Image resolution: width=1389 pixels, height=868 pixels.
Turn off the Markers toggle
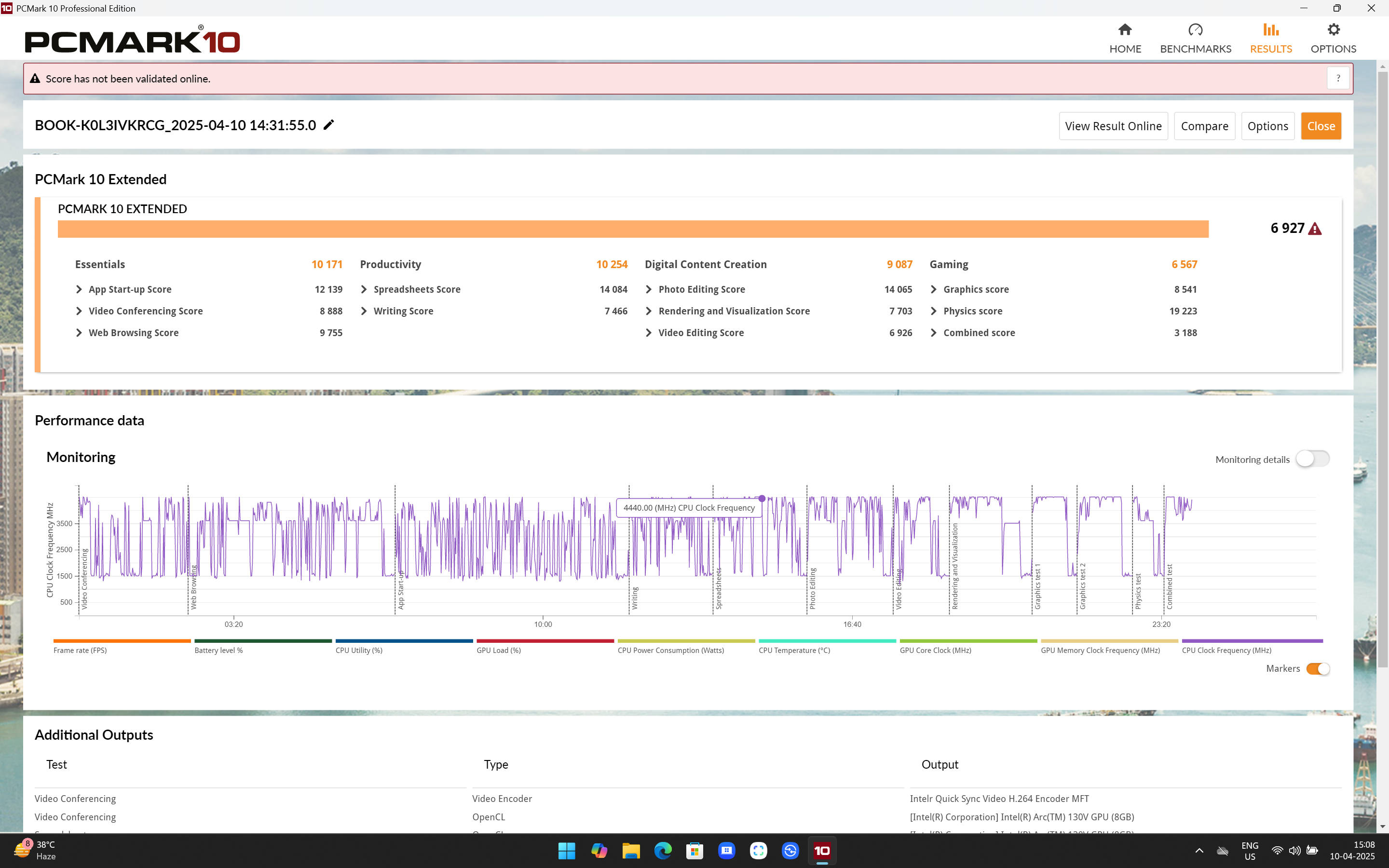1318,669
